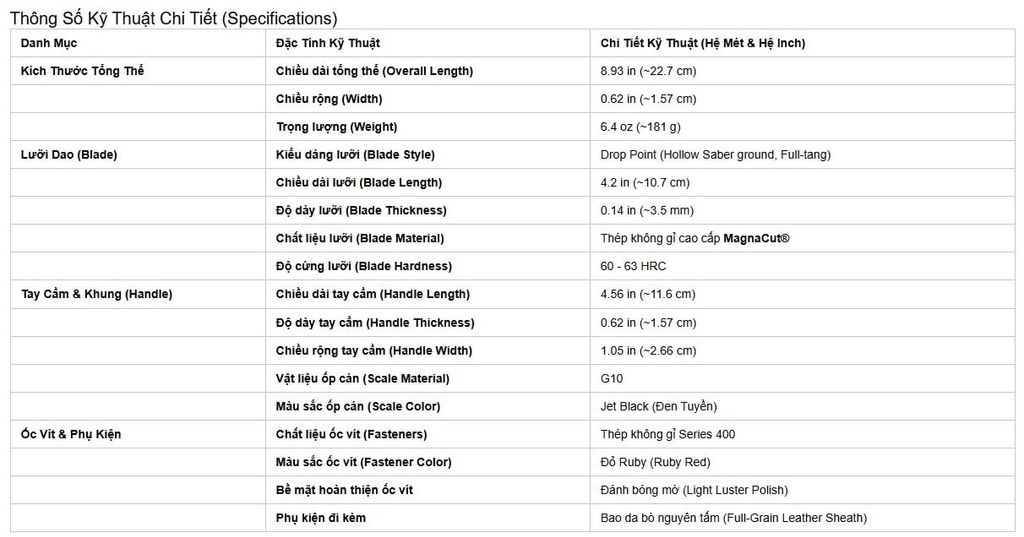Click the Specifications heading text

(173, 18)
